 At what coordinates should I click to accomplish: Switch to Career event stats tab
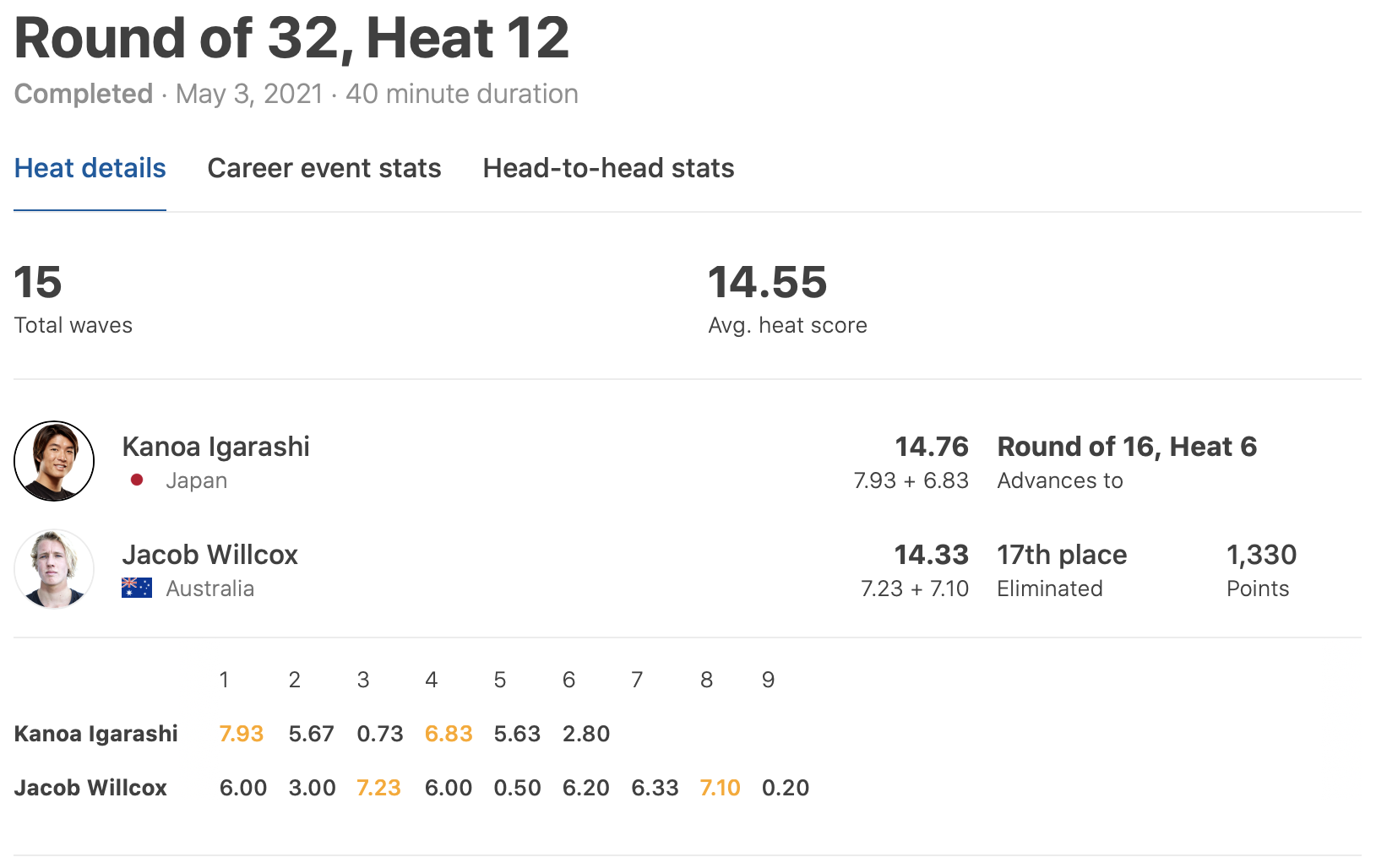(x=324, y=168)
